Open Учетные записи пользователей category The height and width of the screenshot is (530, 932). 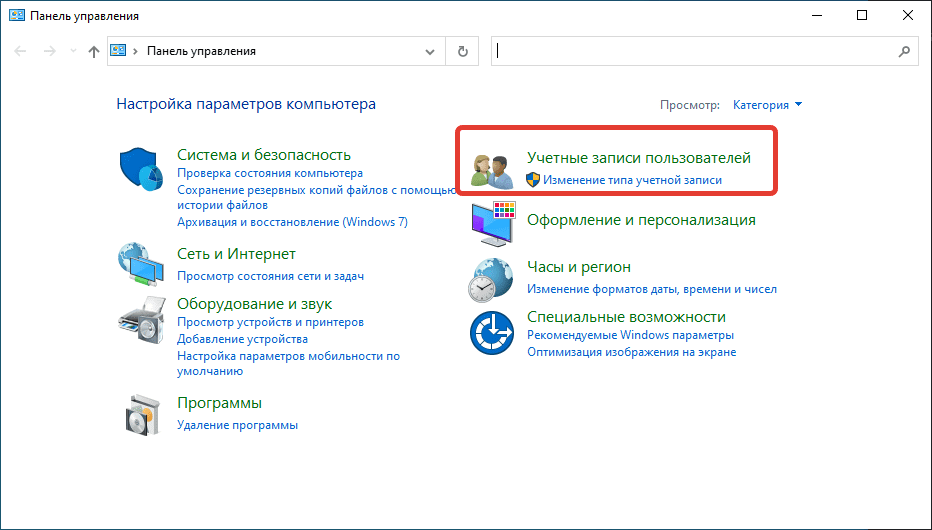[639, 157]
